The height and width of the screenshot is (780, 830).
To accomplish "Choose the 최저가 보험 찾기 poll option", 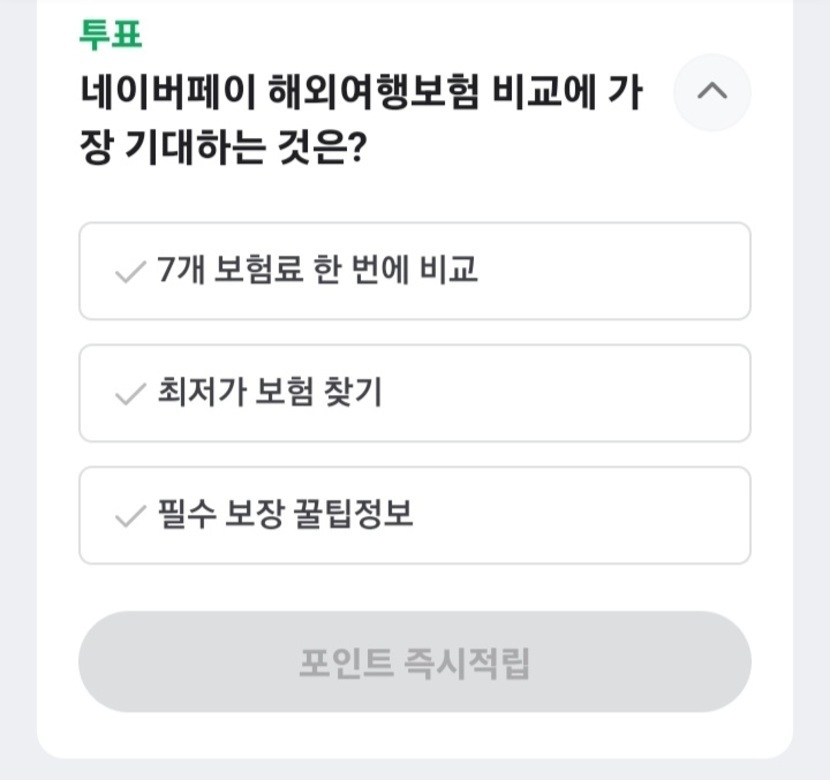I will [x=414, y=393].
